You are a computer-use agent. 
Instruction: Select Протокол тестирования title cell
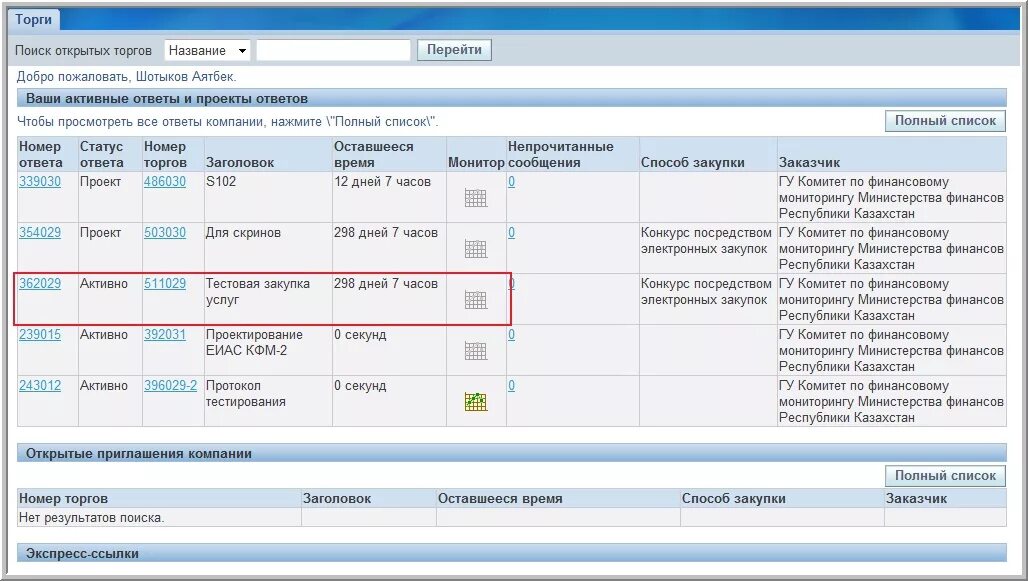click(x=268, y=401)
